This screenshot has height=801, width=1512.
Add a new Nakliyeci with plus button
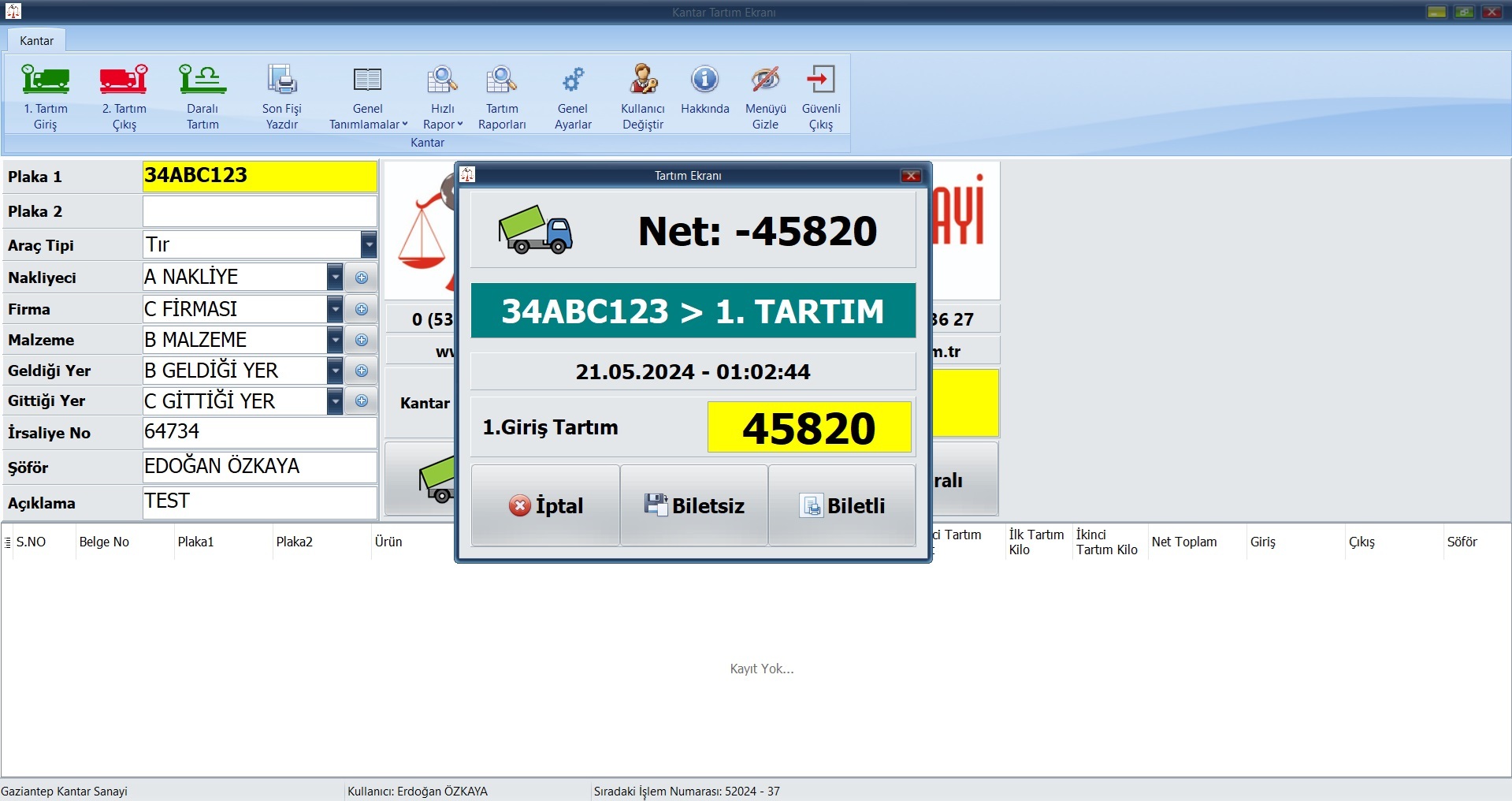click(x=362, y=277)
